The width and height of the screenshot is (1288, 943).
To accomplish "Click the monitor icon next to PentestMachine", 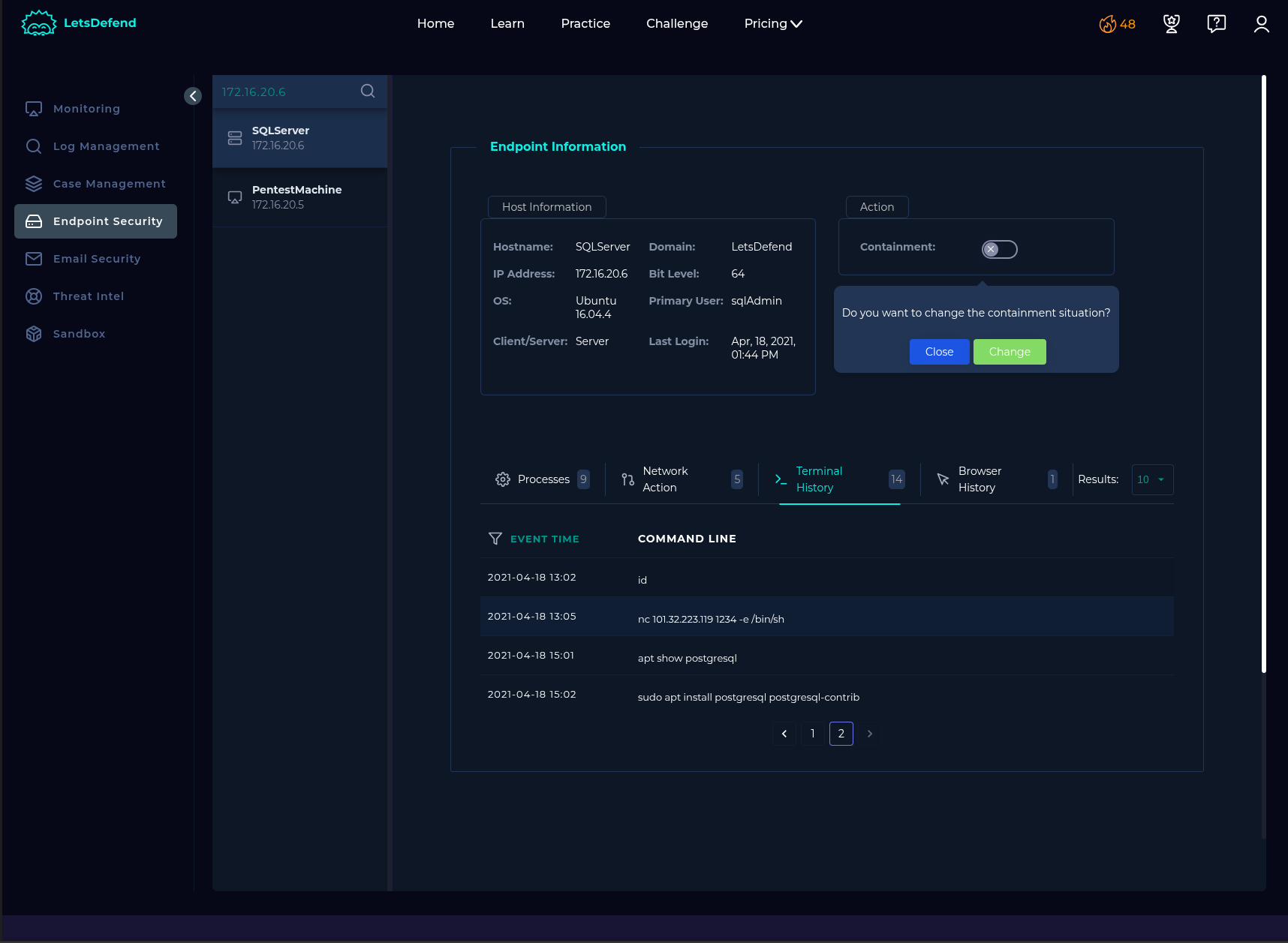I will pyautogui.click(x=235, y=197).
